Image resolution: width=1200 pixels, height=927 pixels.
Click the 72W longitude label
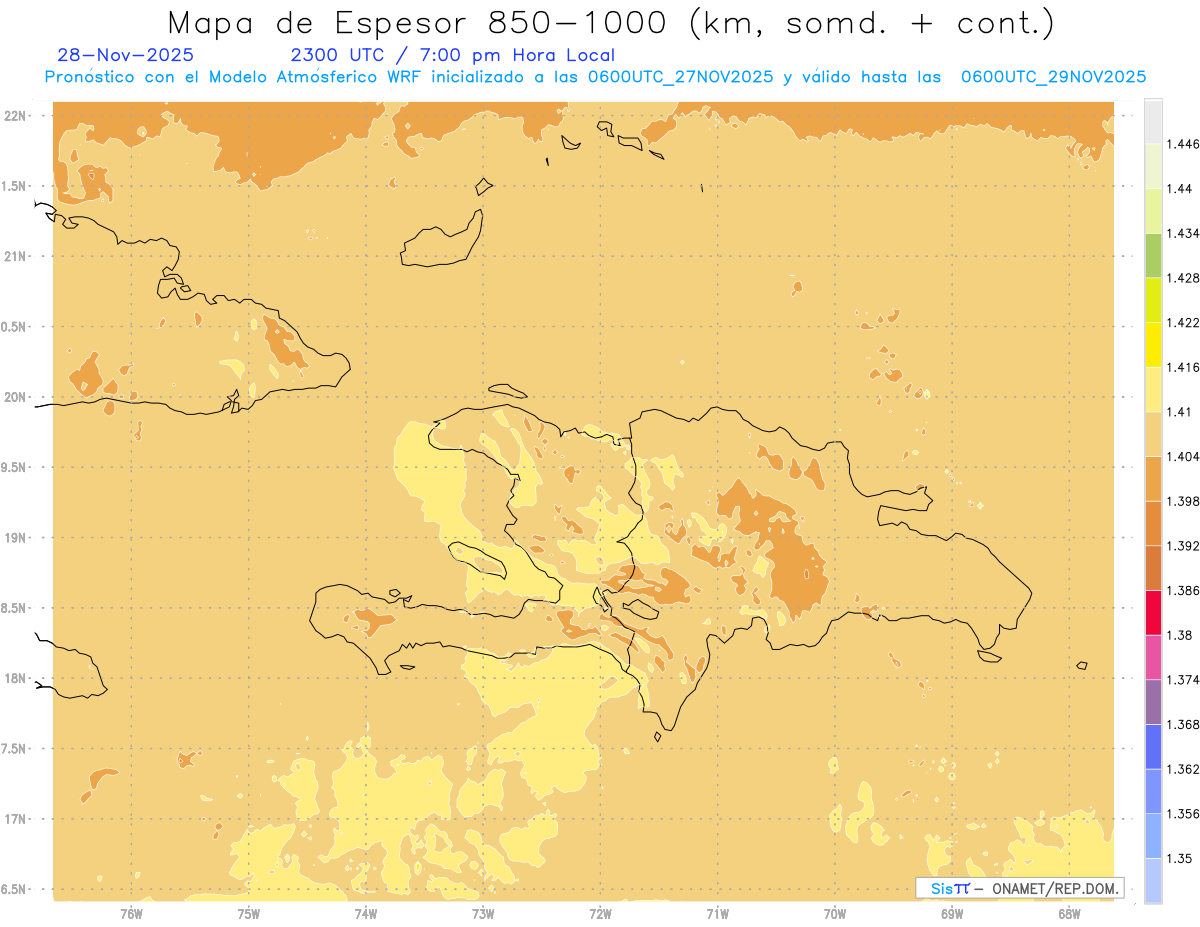(x=600, y=914)
